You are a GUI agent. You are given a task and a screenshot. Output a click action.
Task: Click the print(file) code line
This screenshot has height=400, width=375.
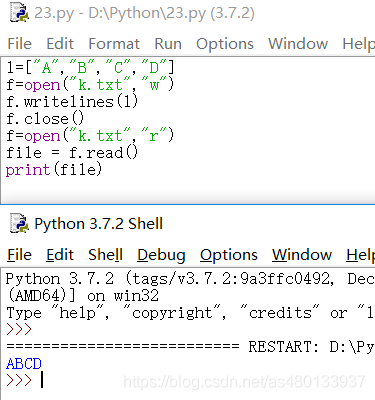(x=54, y=170)
